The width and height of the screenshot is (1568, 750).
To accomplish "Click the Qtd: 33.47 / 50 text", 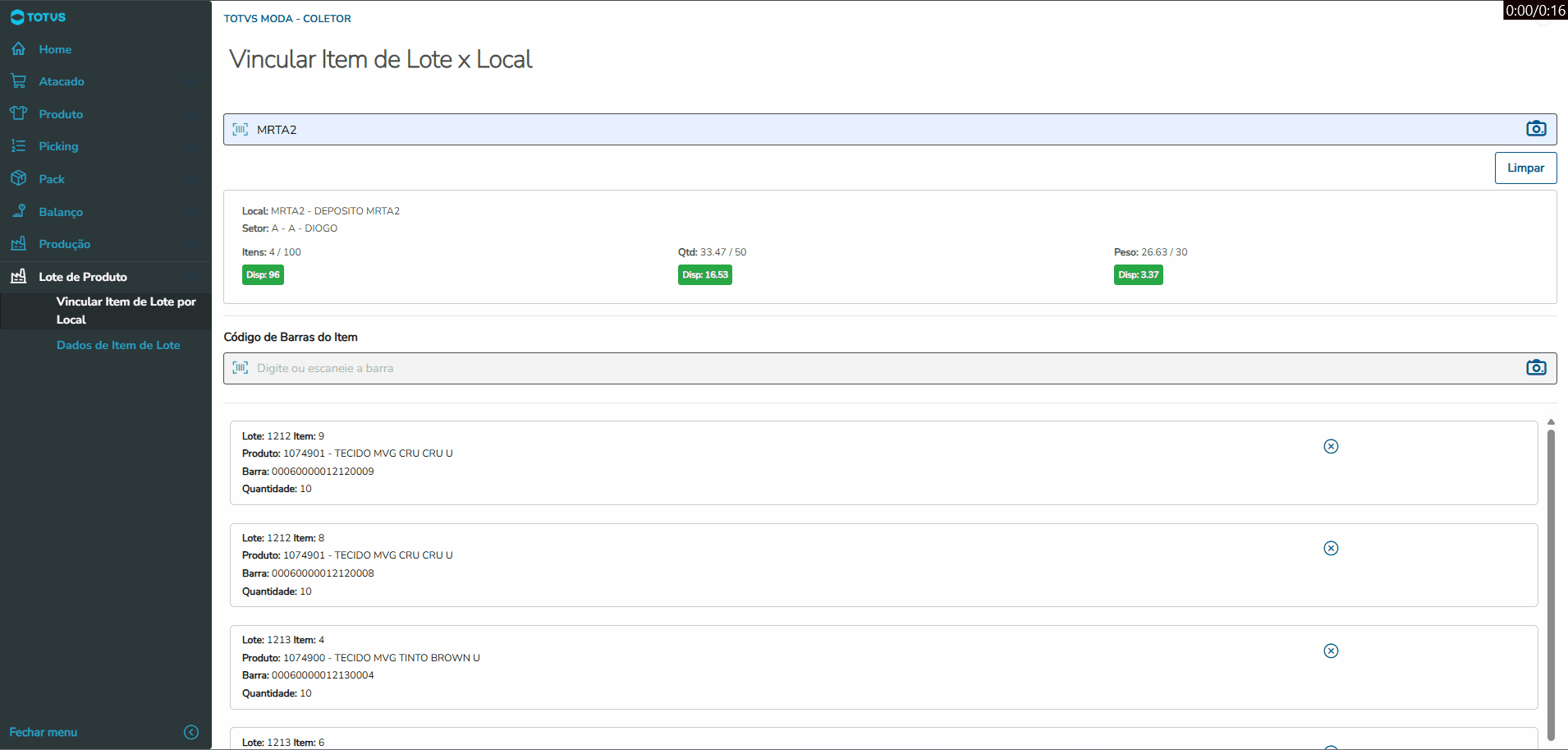I will pos(713,252).
